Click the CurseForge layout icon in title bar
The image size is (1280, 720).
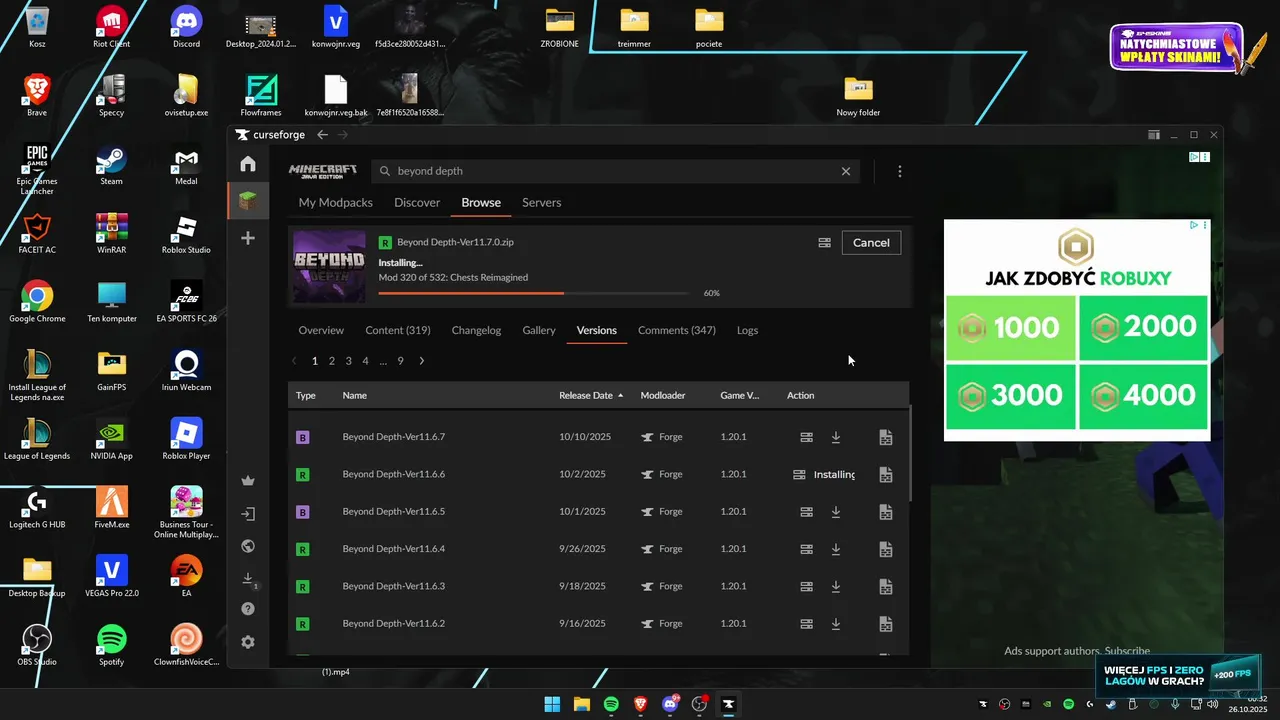(1153, 135)
